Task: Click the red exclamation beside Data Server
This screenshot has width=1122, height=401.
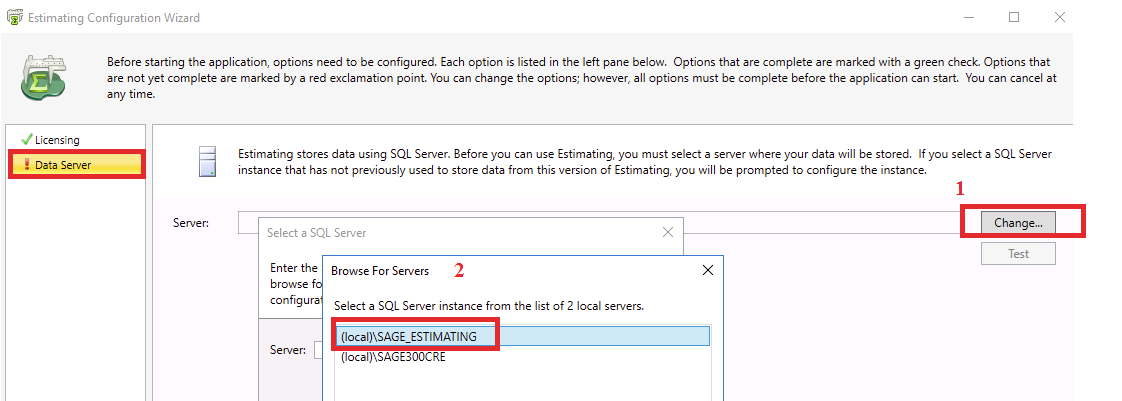Action: [26, 165]
